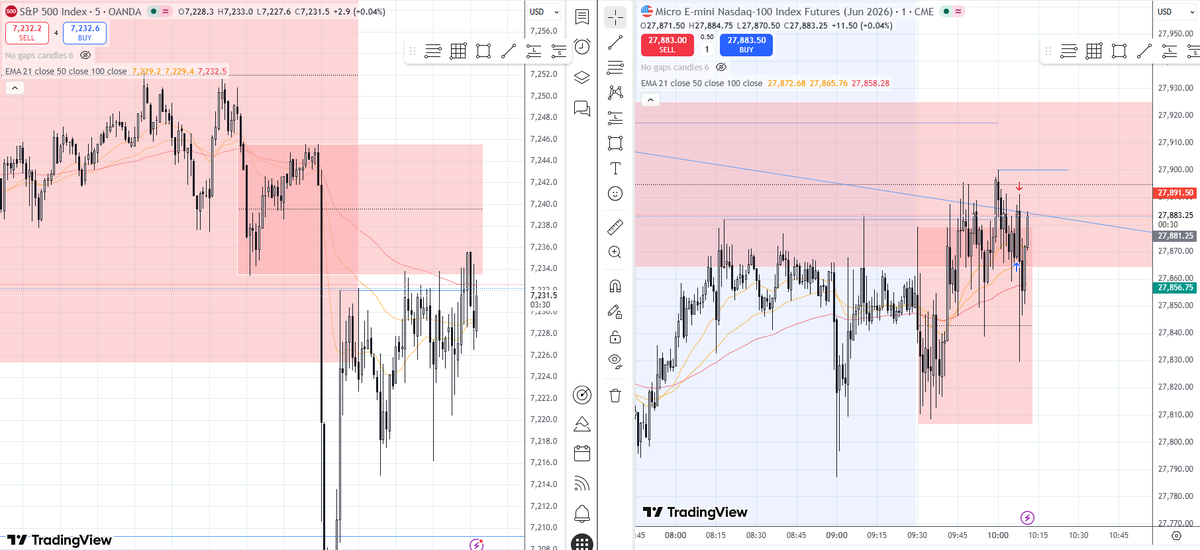1200x550 pixels.
Task: Select EMA indicator legend on S&P chart
Action: click(x=65, y=71)
